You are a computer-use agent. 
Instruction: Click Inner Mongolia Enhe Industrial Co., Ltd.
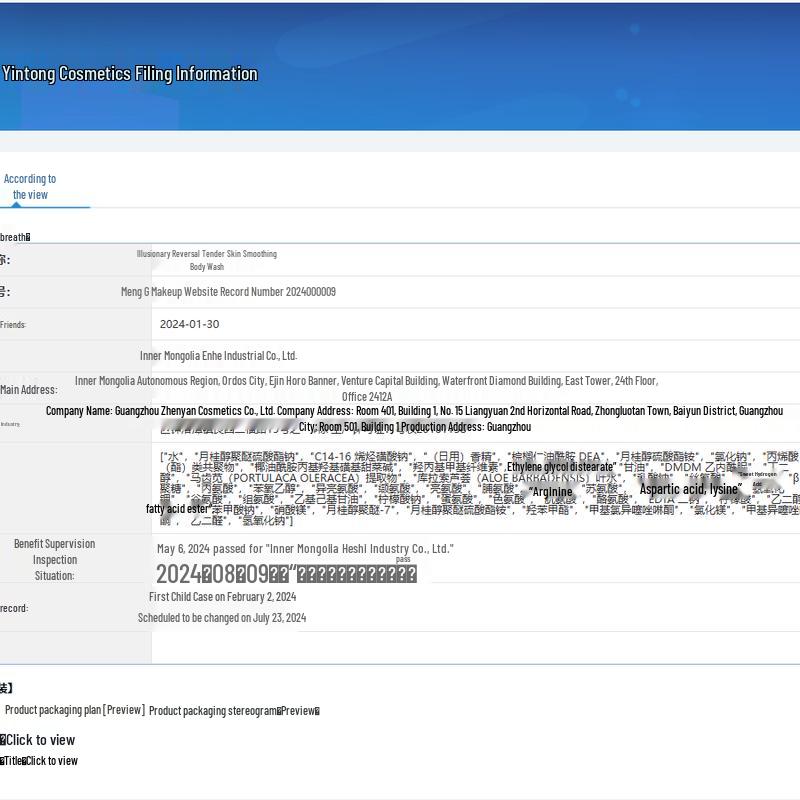pos(218,356)
